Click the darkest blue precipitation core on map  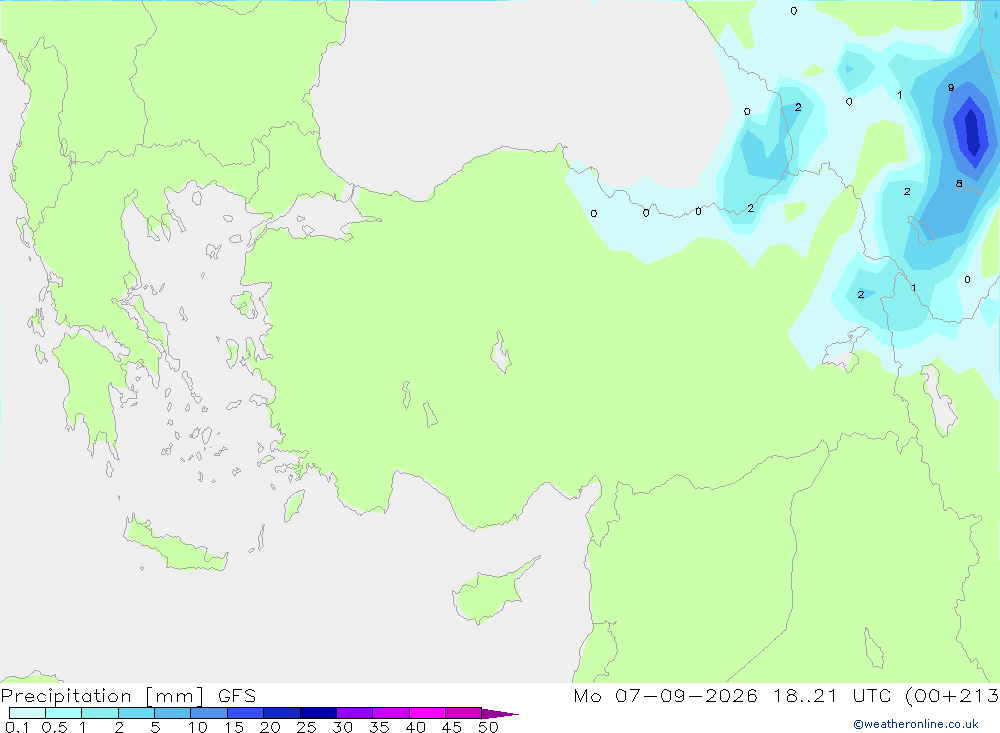click(972, 133)
